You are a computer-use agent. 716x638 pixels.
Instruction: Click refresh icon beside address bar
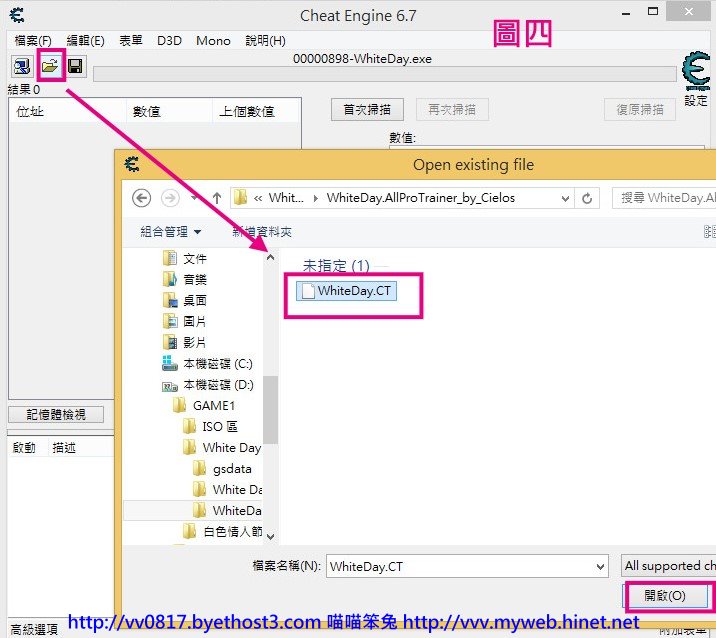(587, 198)
